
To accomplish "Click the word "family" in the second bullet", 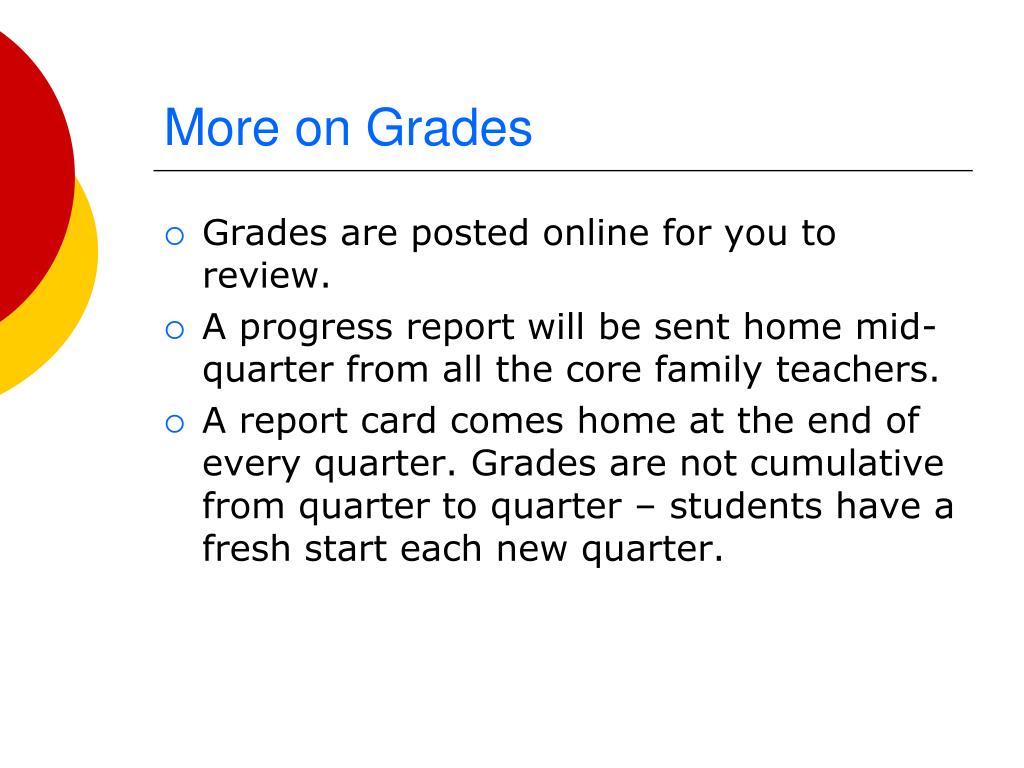I will coord(709,371).
